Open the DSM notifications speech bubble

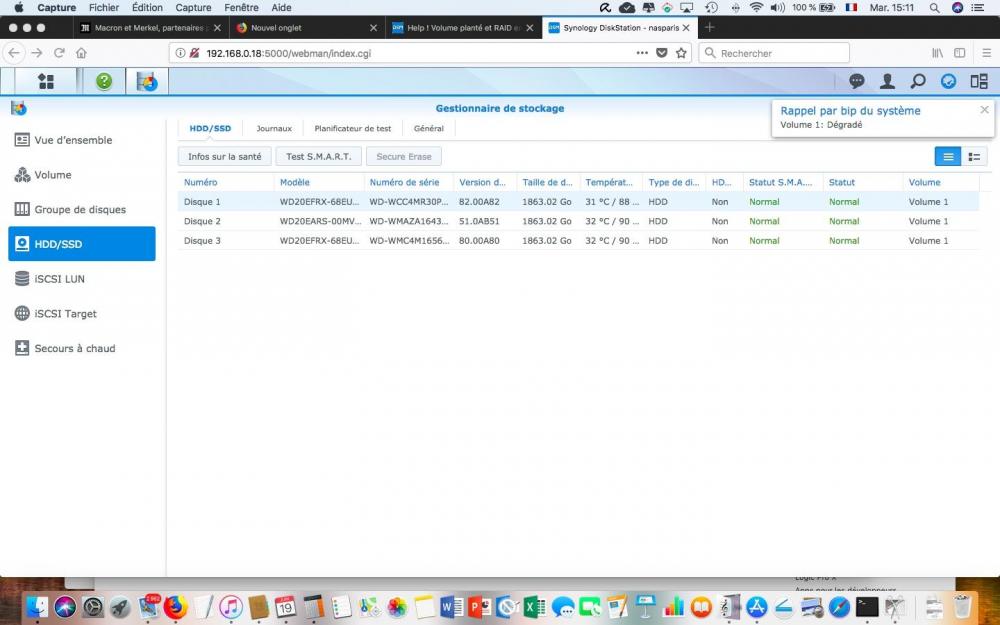(857, 82)
